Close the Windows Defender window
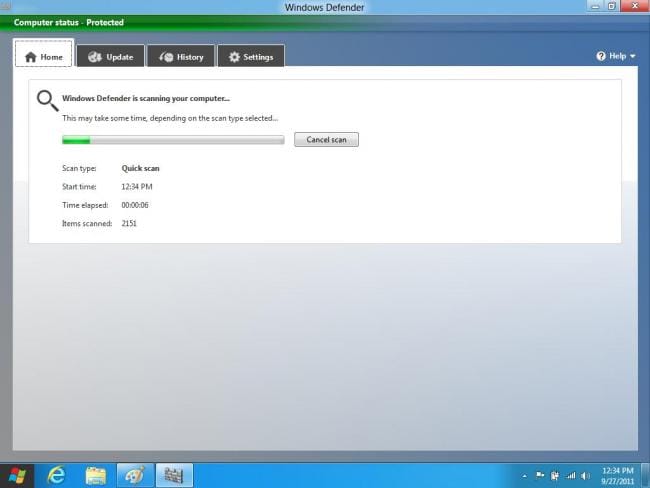The height and width of the screenshot is (488, 650). pos(635,6)
